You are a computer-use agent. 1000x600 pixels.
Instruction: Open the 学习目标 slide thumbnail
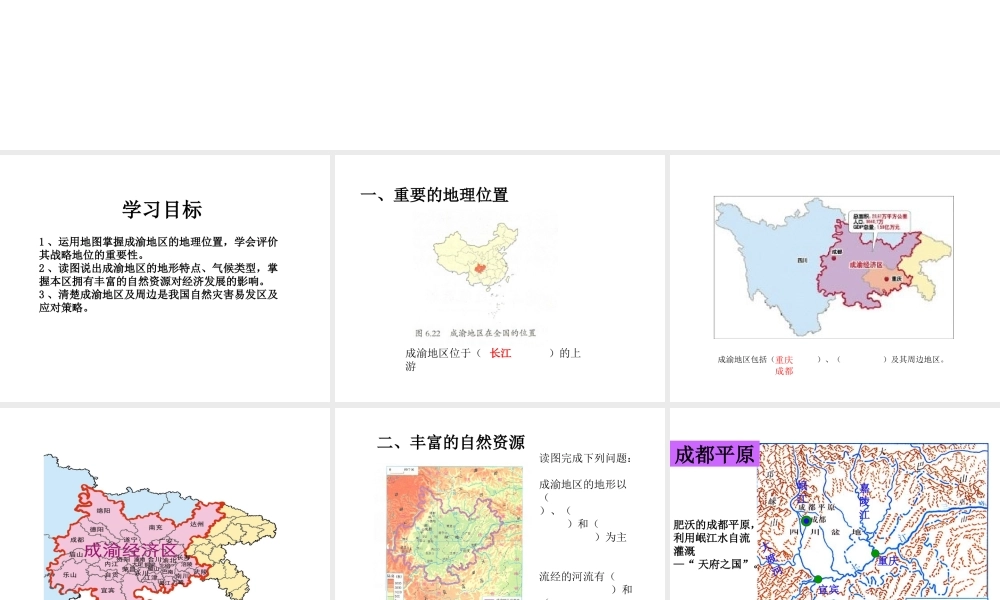pos(165,278)
